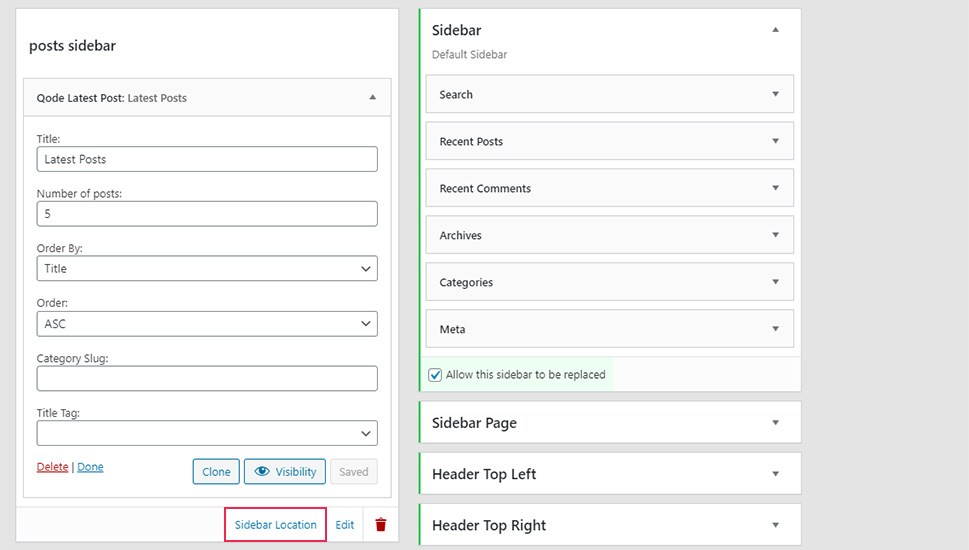
Task: Focus the Category Slug input field
Action: pos(207,378)
